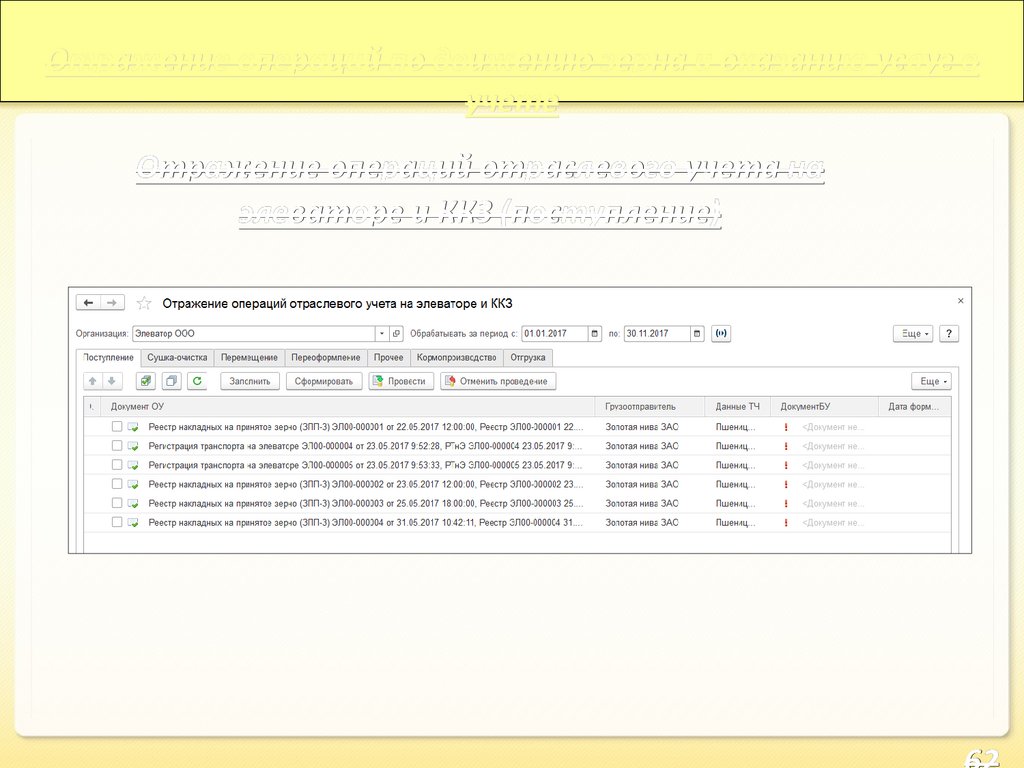The image size is (1024, 768).
Task: Sort by the Грузоотправитель column header
Action: point(650,407)
